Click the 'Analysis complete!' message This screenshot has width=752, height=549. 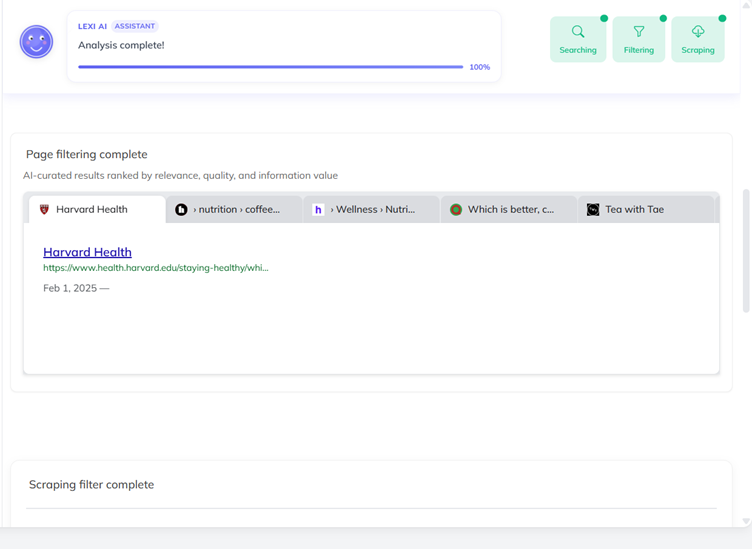click(121, 45)
